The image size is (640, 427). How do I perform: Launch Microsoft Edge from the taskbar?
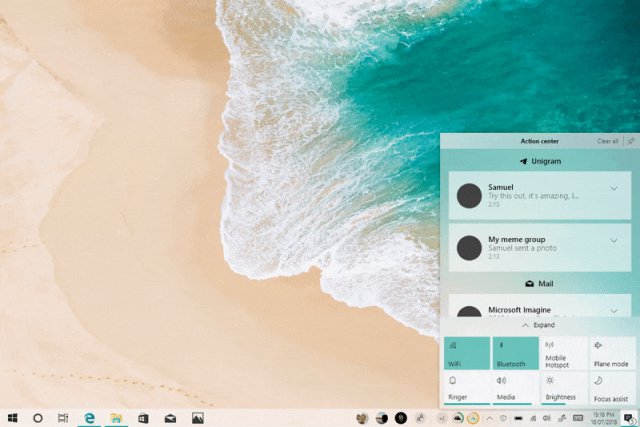[90, 417]
